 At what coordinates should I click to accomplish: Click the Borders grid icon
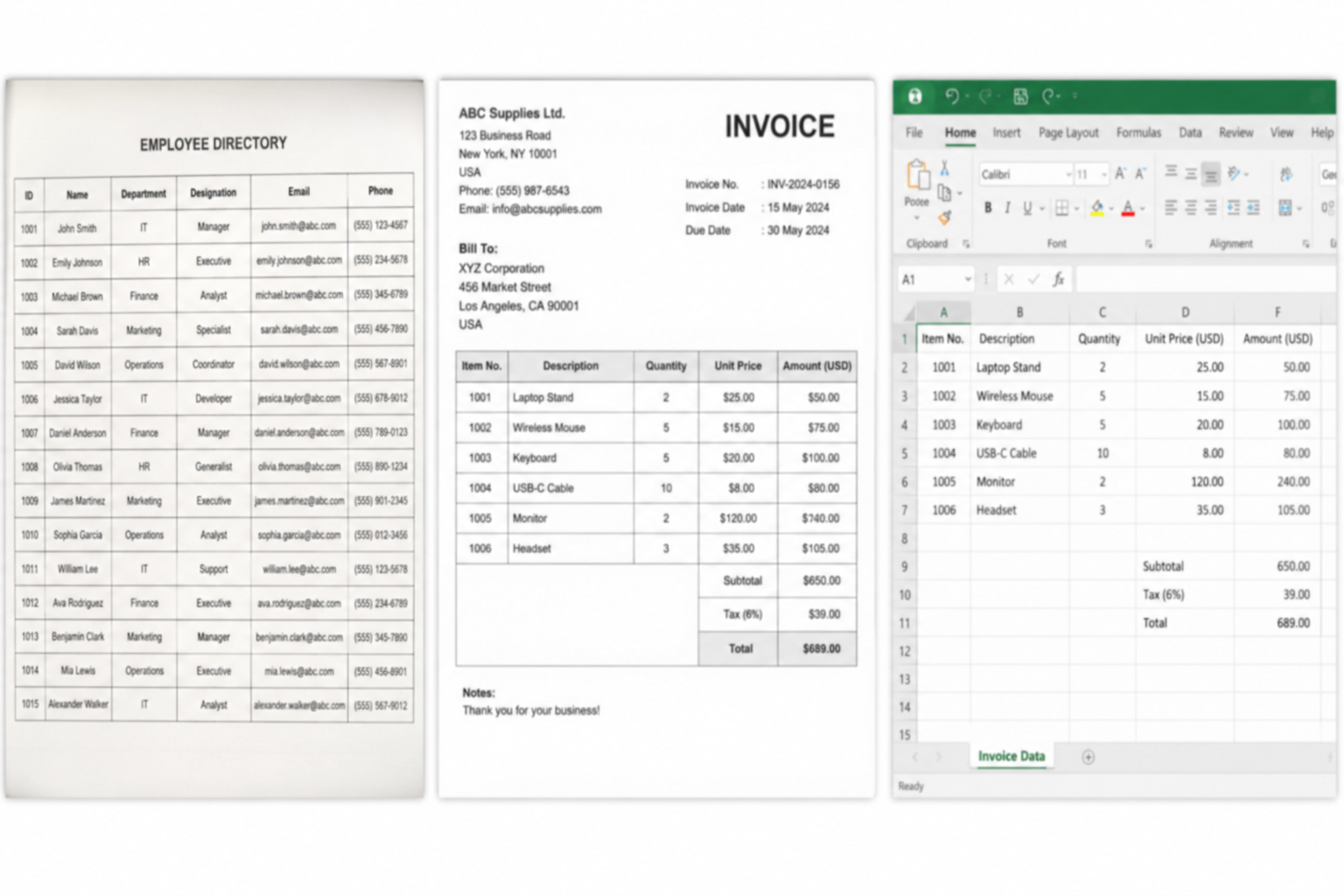pos(1061,208)
